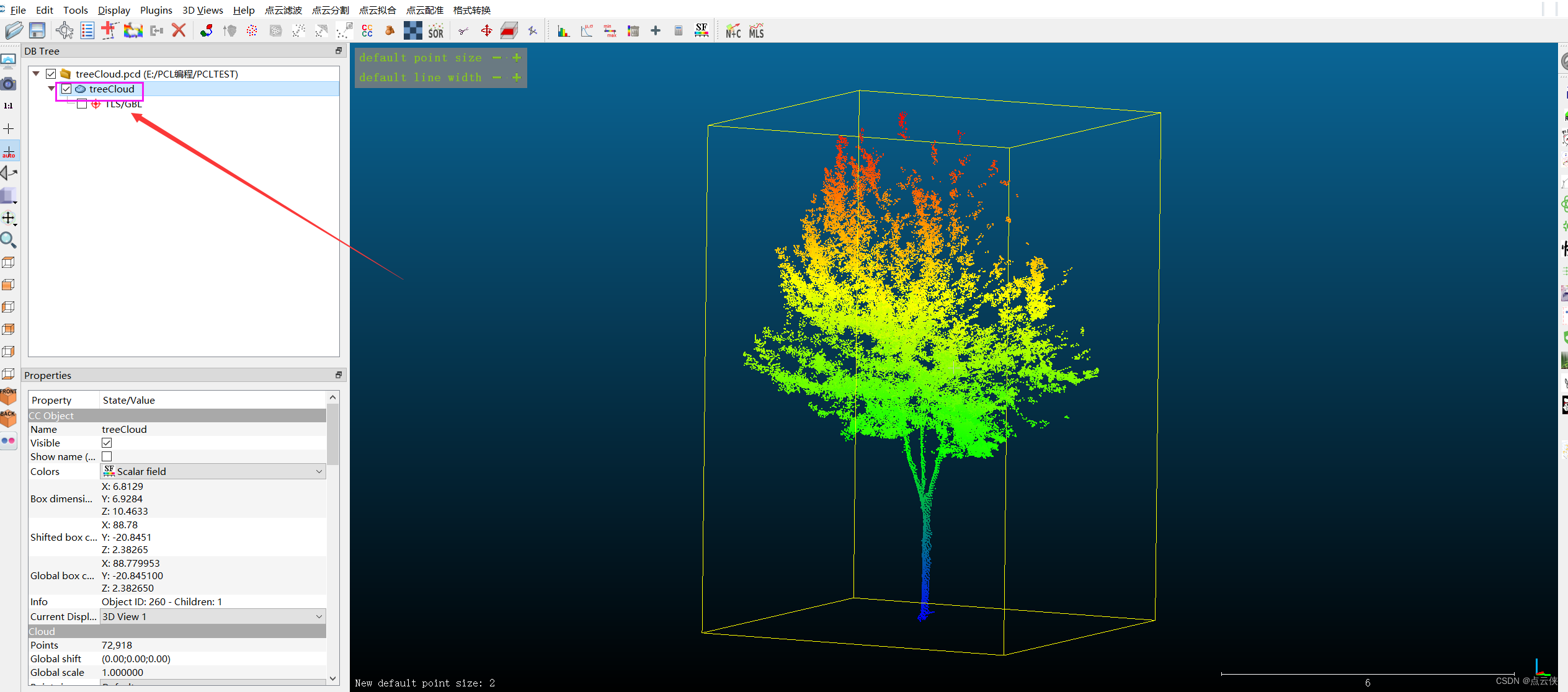Click the red X delete icon
This screenshot has height=692, width=1568.
pos(179,30)
